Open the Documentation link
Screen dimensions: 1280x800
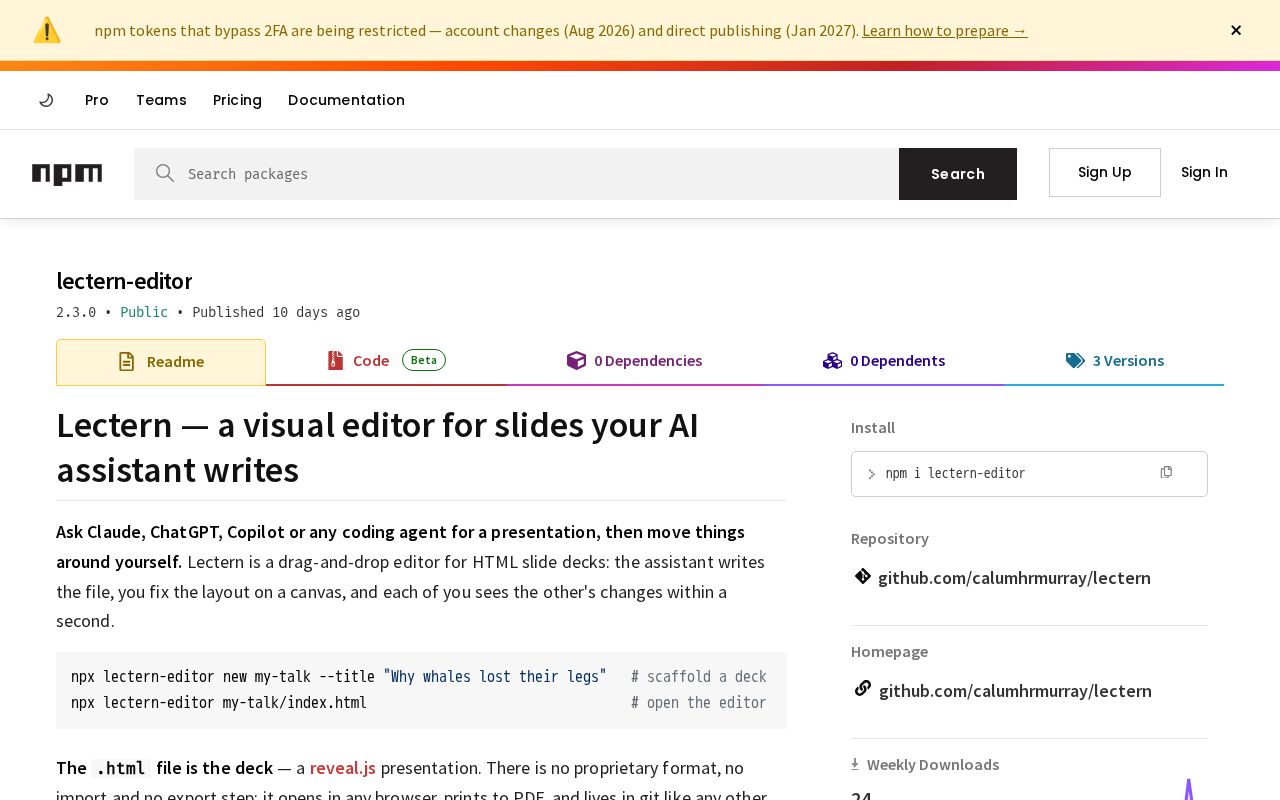point(346,100)
